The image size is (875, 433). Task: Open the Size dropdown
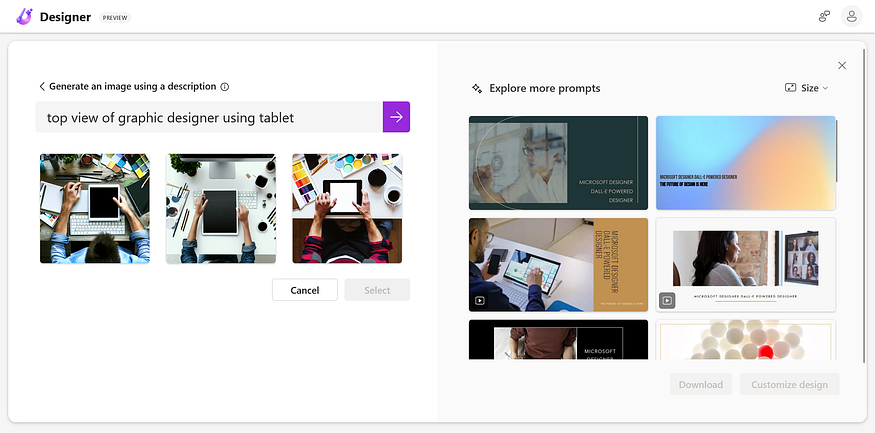(806, 88)
